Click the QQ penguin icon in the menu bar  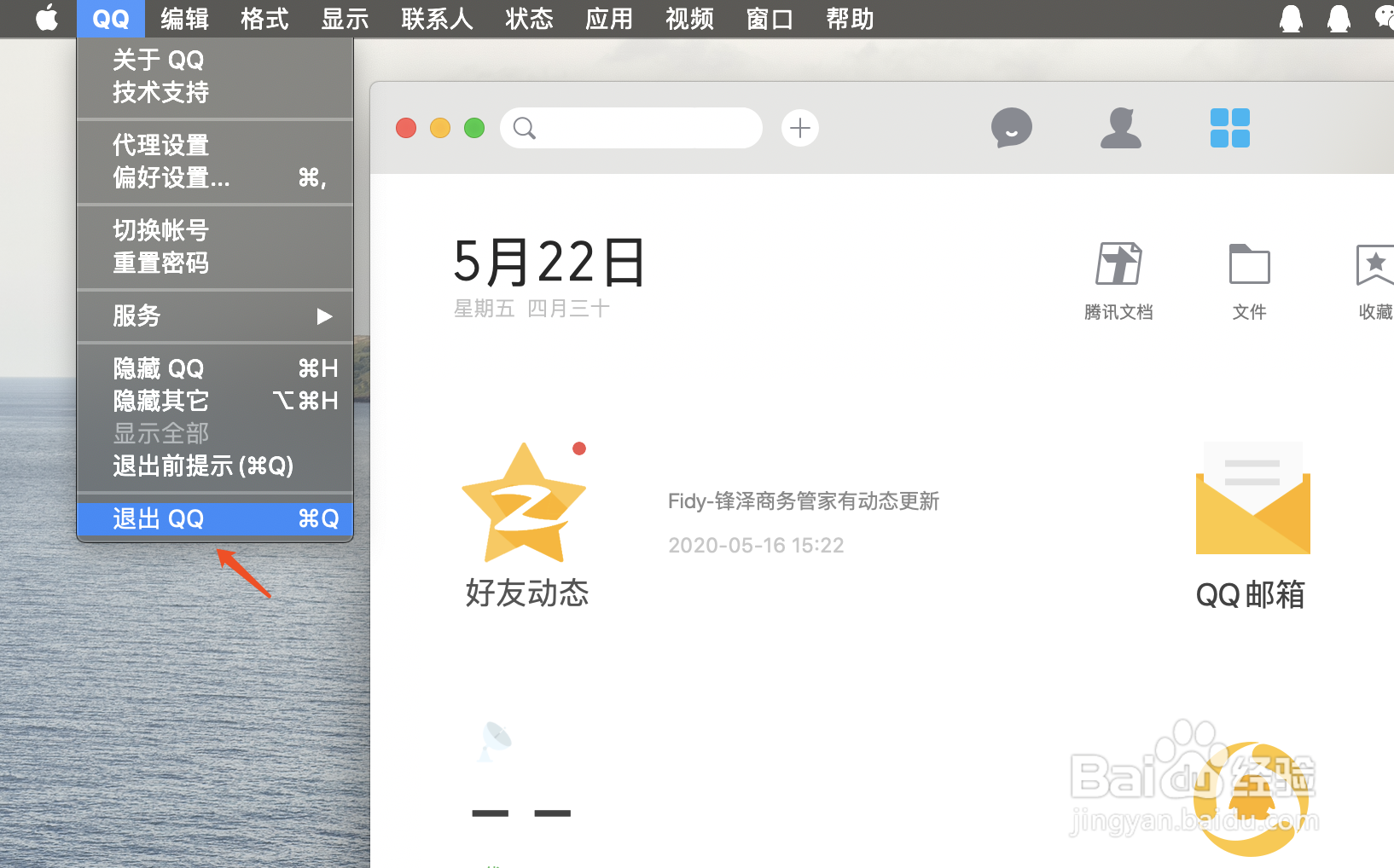[1291, 17]
